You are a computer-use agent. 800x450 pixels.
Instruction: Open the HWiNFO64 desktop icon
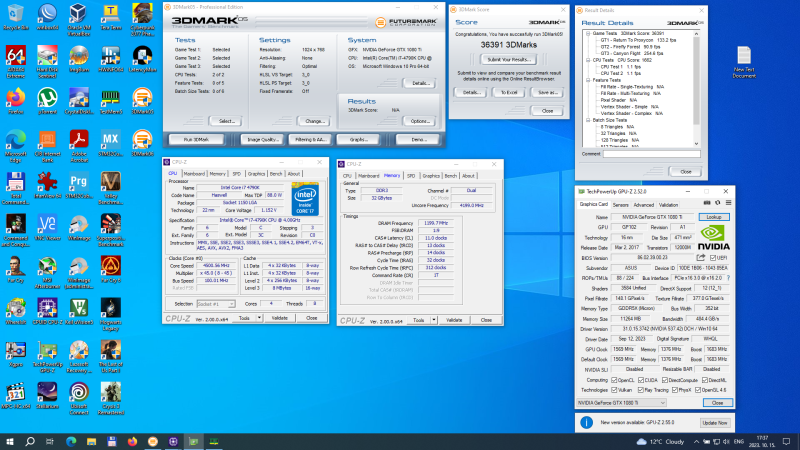click(x=110, y=59)
